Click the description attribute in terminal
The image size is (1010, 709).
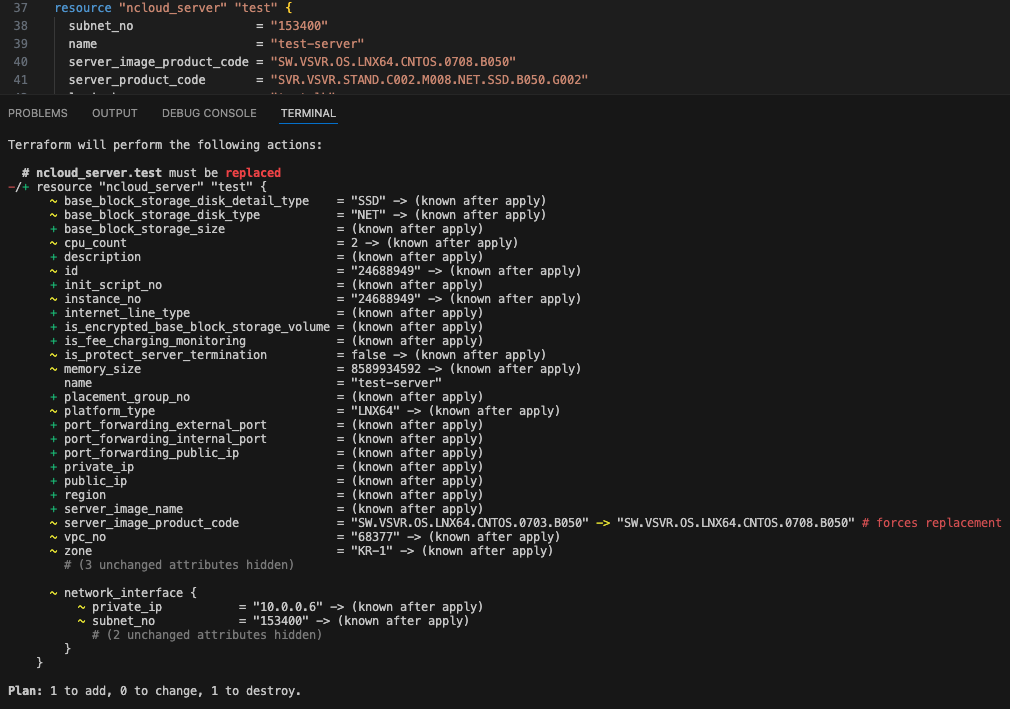pos(102,257)
